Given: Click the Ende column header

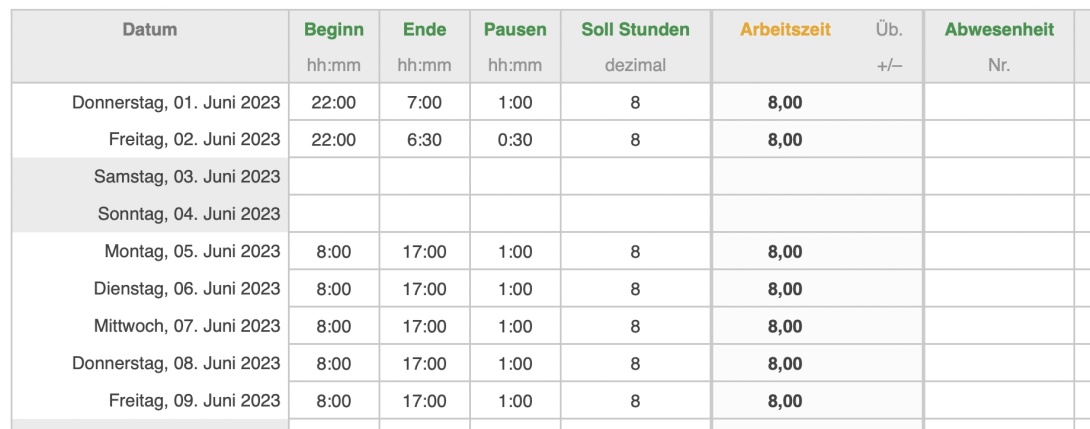Looking at the screenshot, I should tap(423, 30).
